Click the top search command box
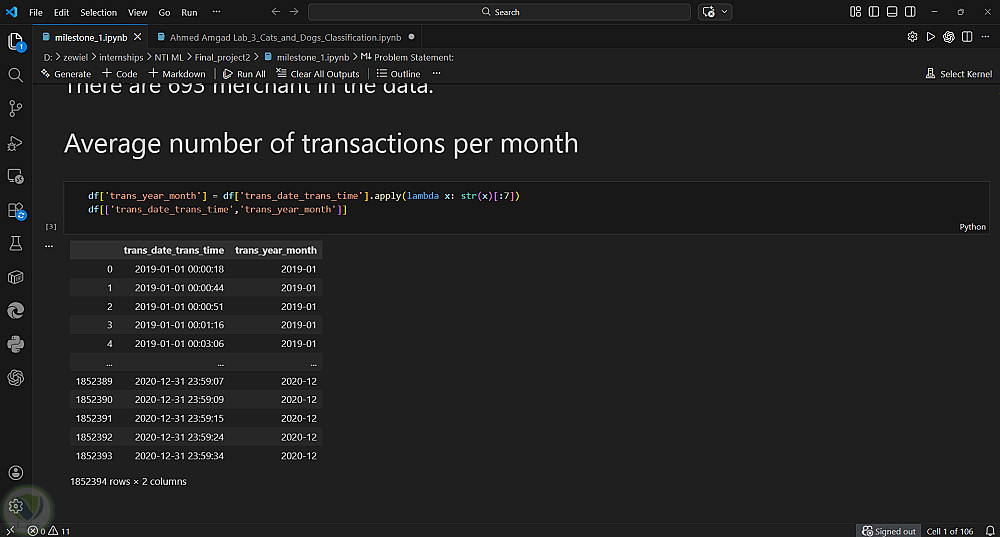Screen dimensions: 1000x537 [x=500, y=12]
